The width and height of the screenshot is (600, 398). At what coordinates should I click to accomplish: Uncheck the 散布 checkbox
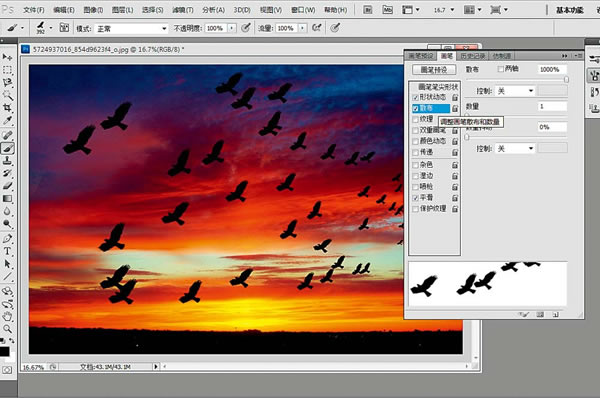416,109
